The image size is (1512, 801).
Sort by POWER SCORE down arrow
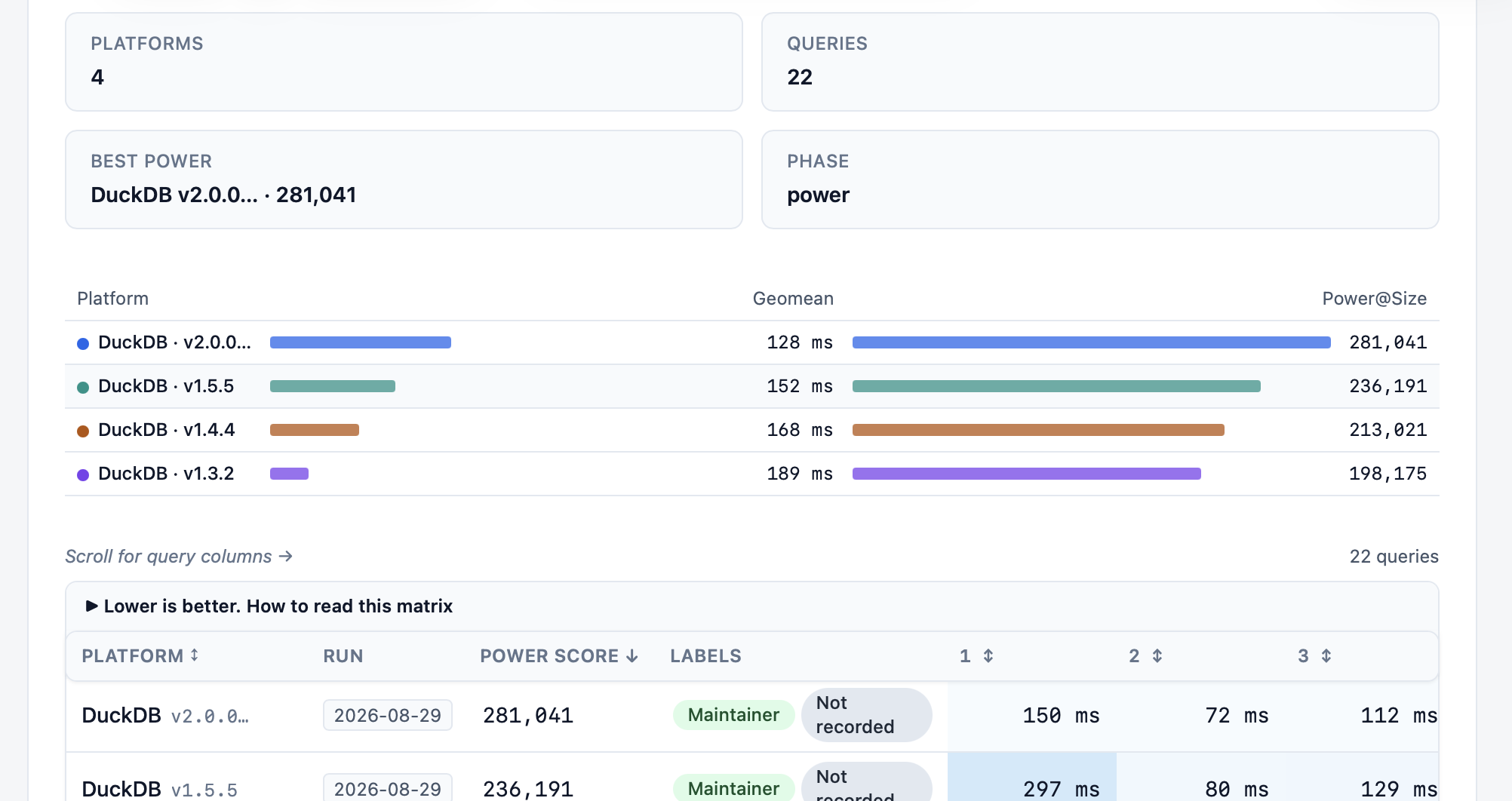pos(632,656)
